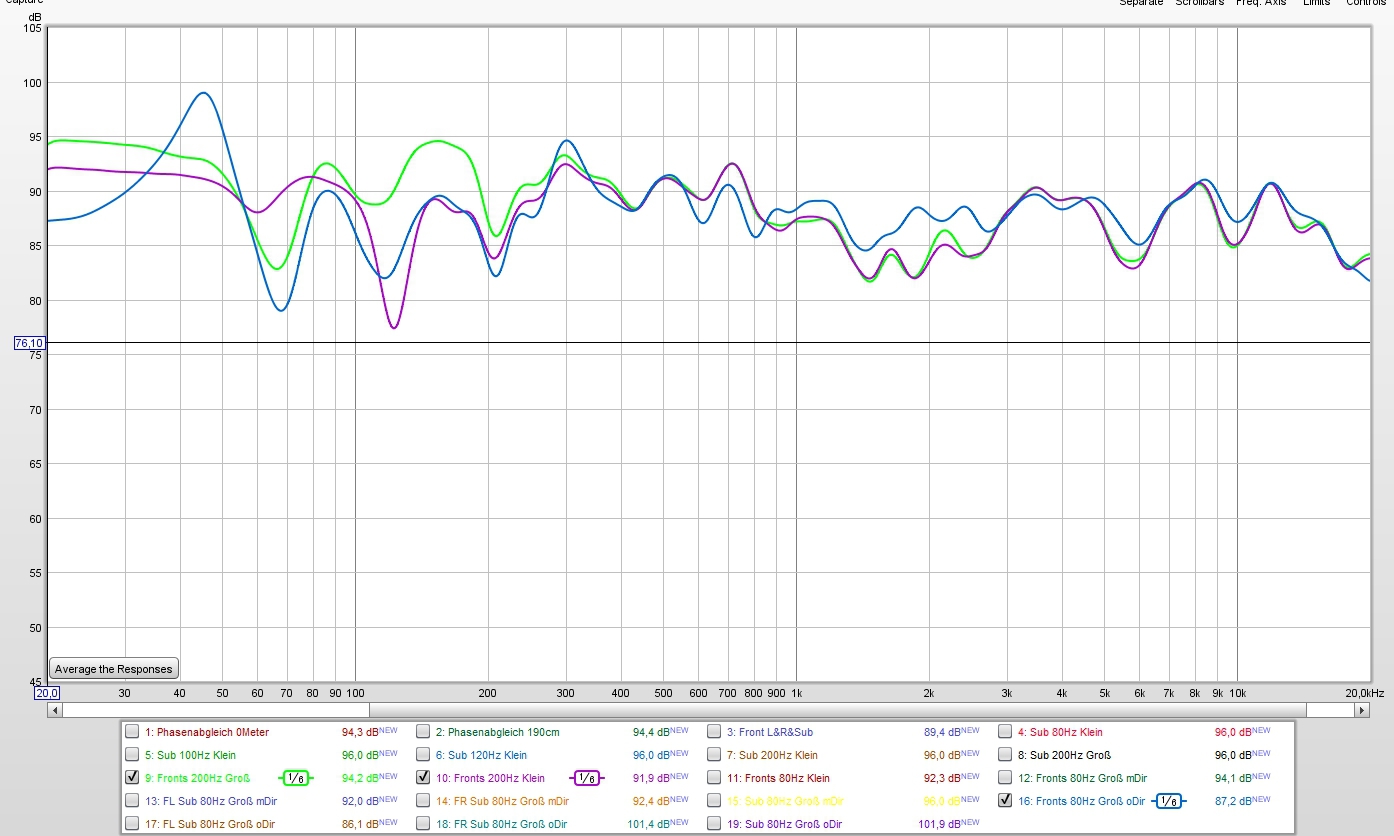
Task: Show the '3: Front L&R&Sub' trace
Action: pos(714,732)
